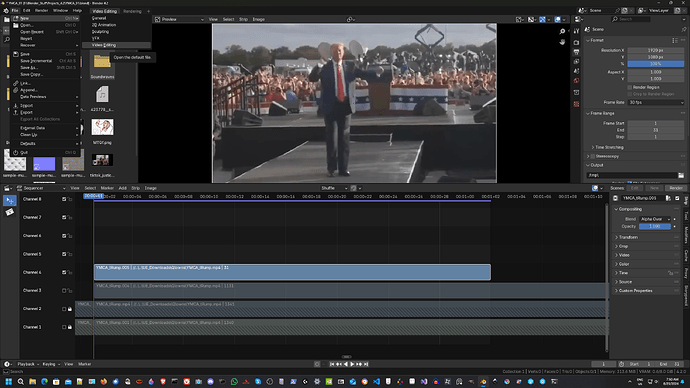Open the Preview display mode dropdown

179,19
